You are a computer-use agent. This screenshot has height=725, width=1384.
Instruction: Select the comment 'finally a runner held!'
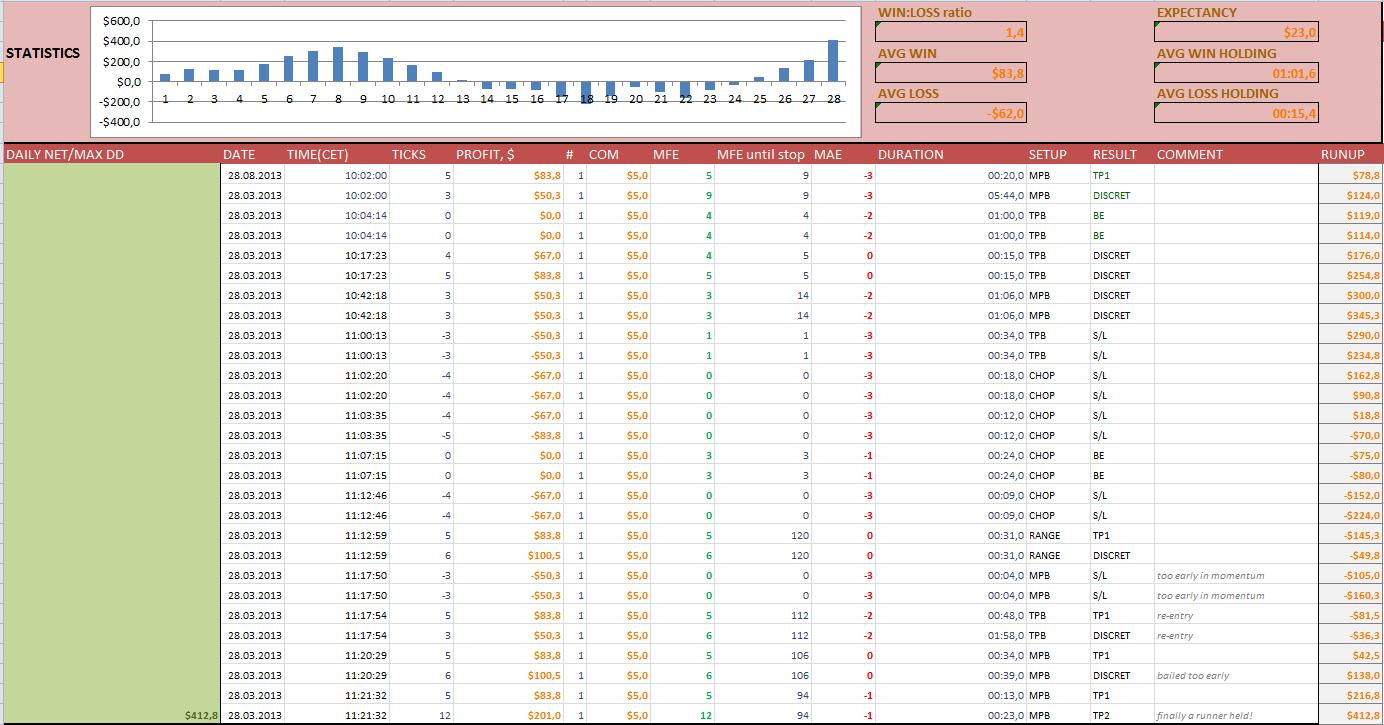(x=1235, y=715)
